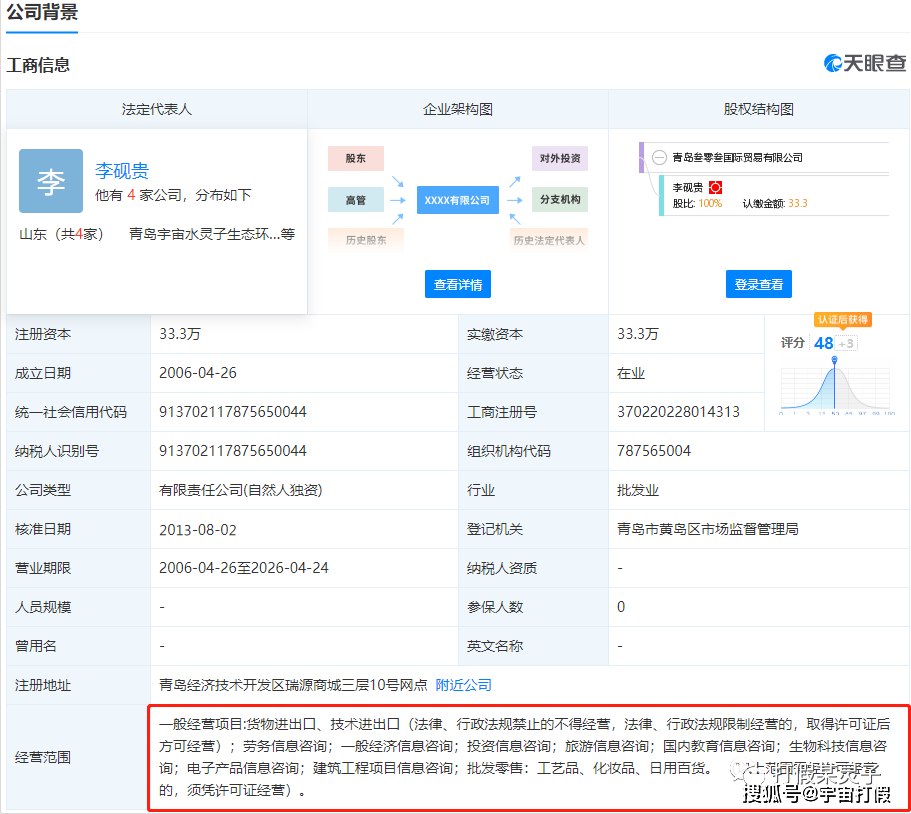
Task: Click the 经营状态 value 在业
Action: (631, 373)
